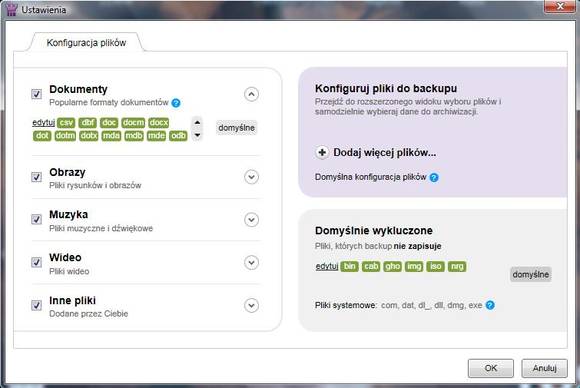Open the Konfiguracja plików tab
The image size is (580, 388).
point(86,43)
